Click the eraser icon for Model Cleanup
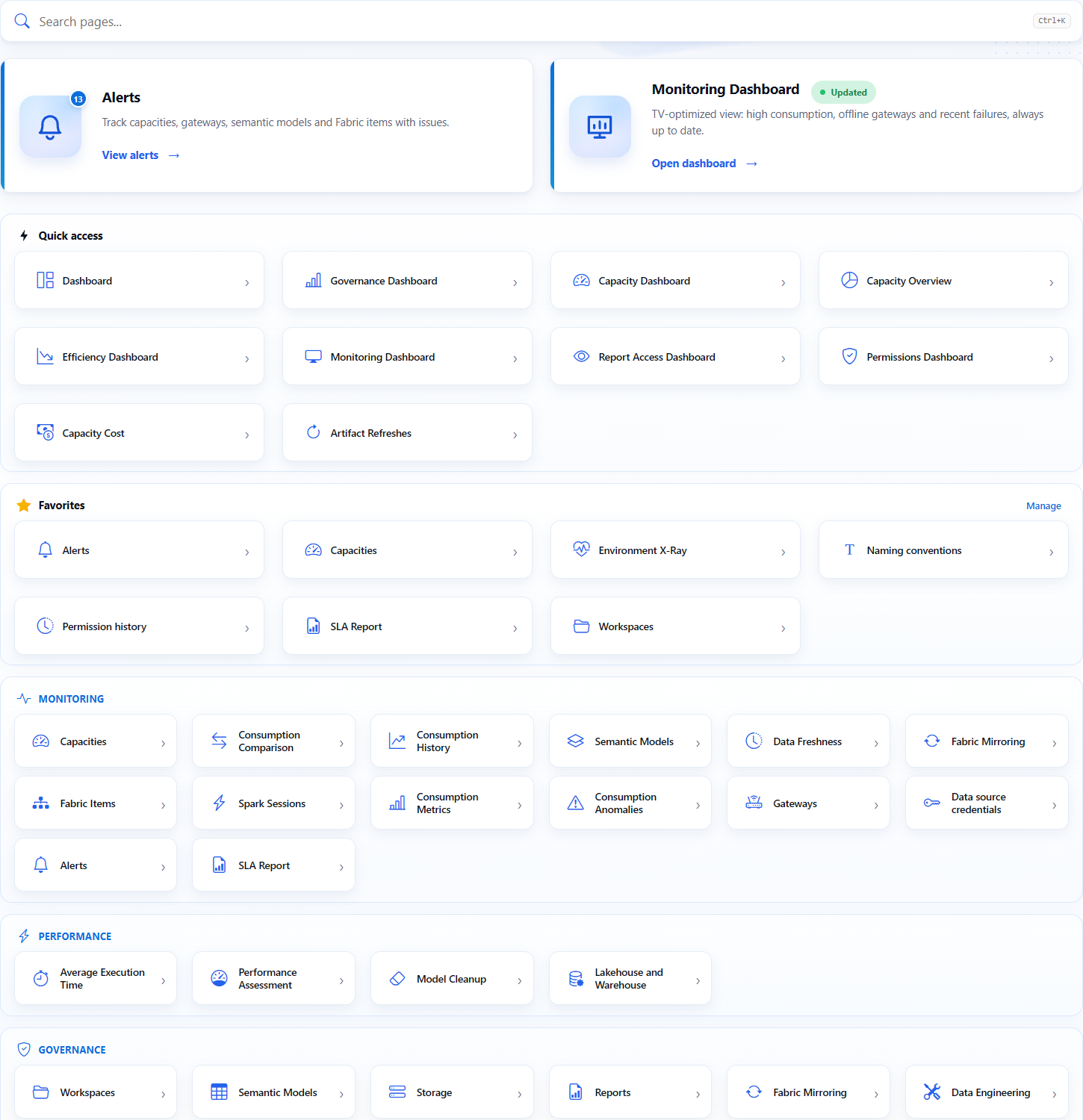The height and width of the screenshot is (1120, 1083). pos(397,978)
